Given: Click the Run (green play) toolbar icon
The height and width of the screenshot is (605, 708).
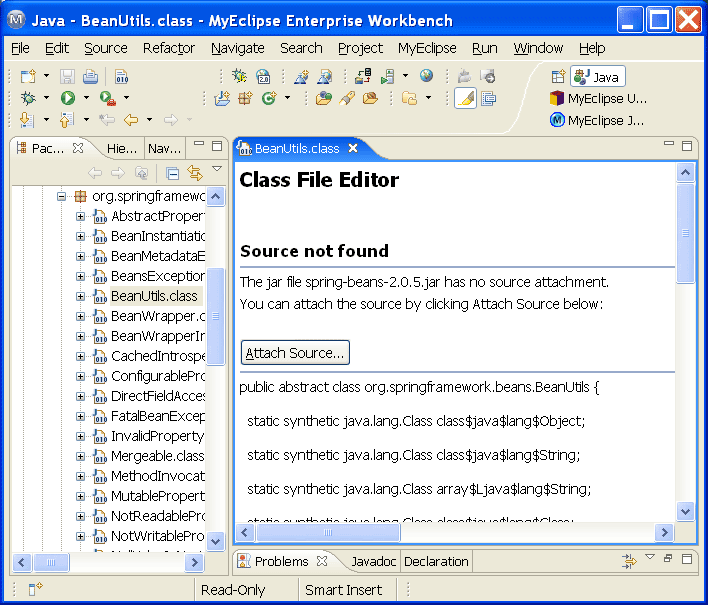Looking at the screenshot, I should point(67,98).
